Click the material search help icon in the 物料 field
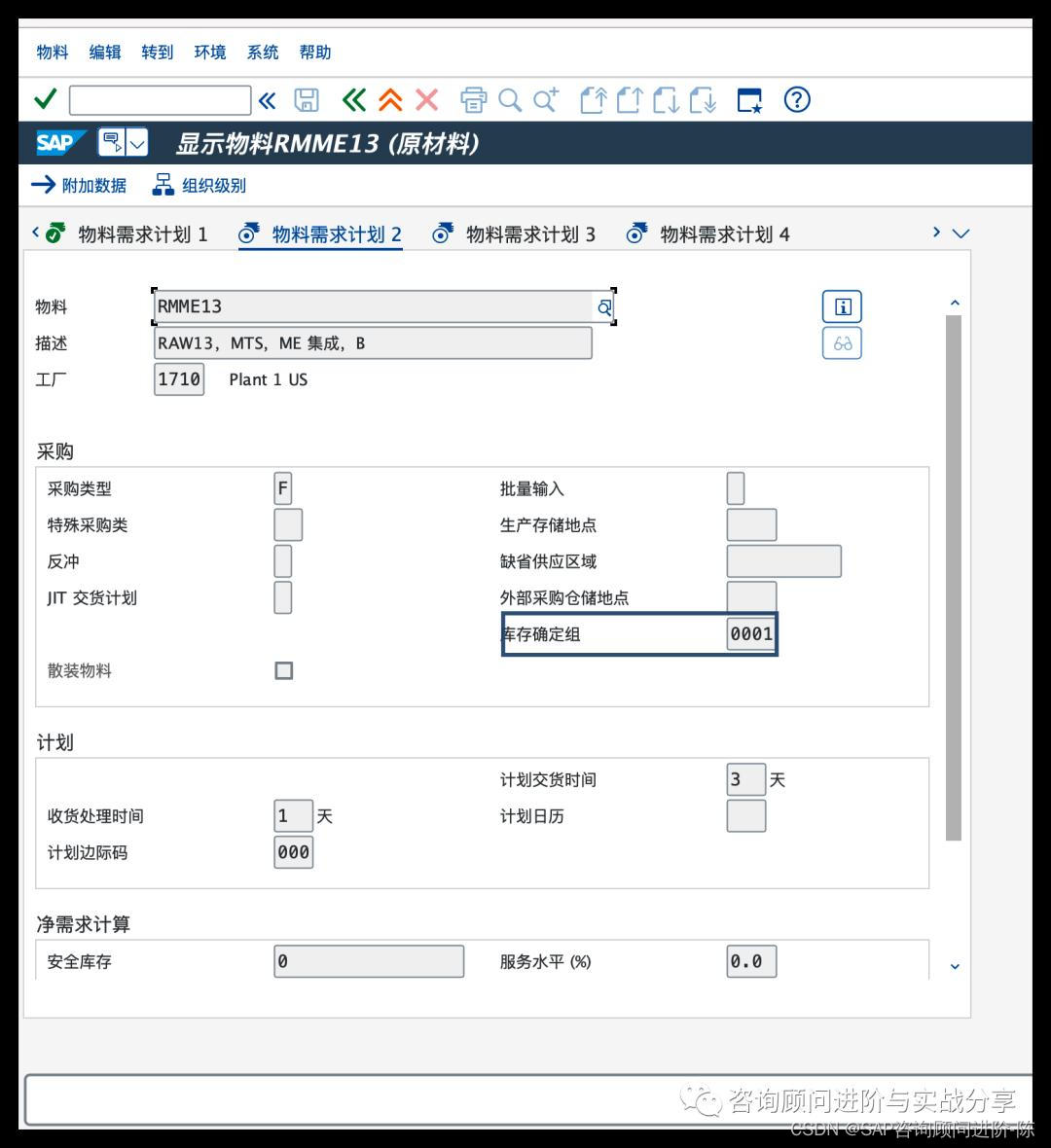Image resolution: width=1051 pixels, height=1148 pixels. click(604, 307)
